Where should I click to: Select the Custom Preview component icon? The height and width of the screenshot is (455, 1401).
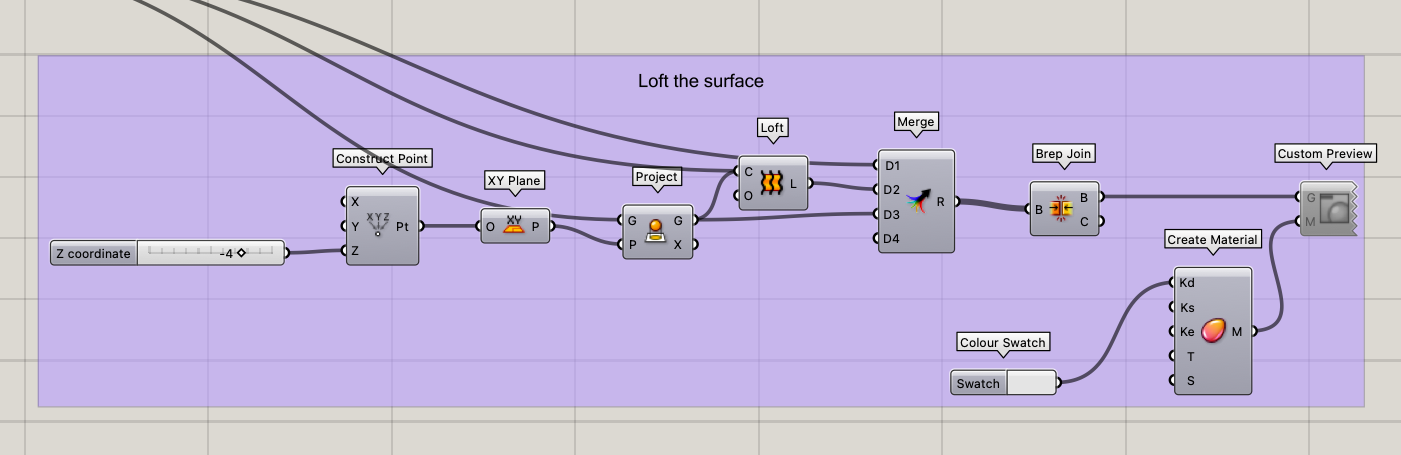coord(1335,209)
